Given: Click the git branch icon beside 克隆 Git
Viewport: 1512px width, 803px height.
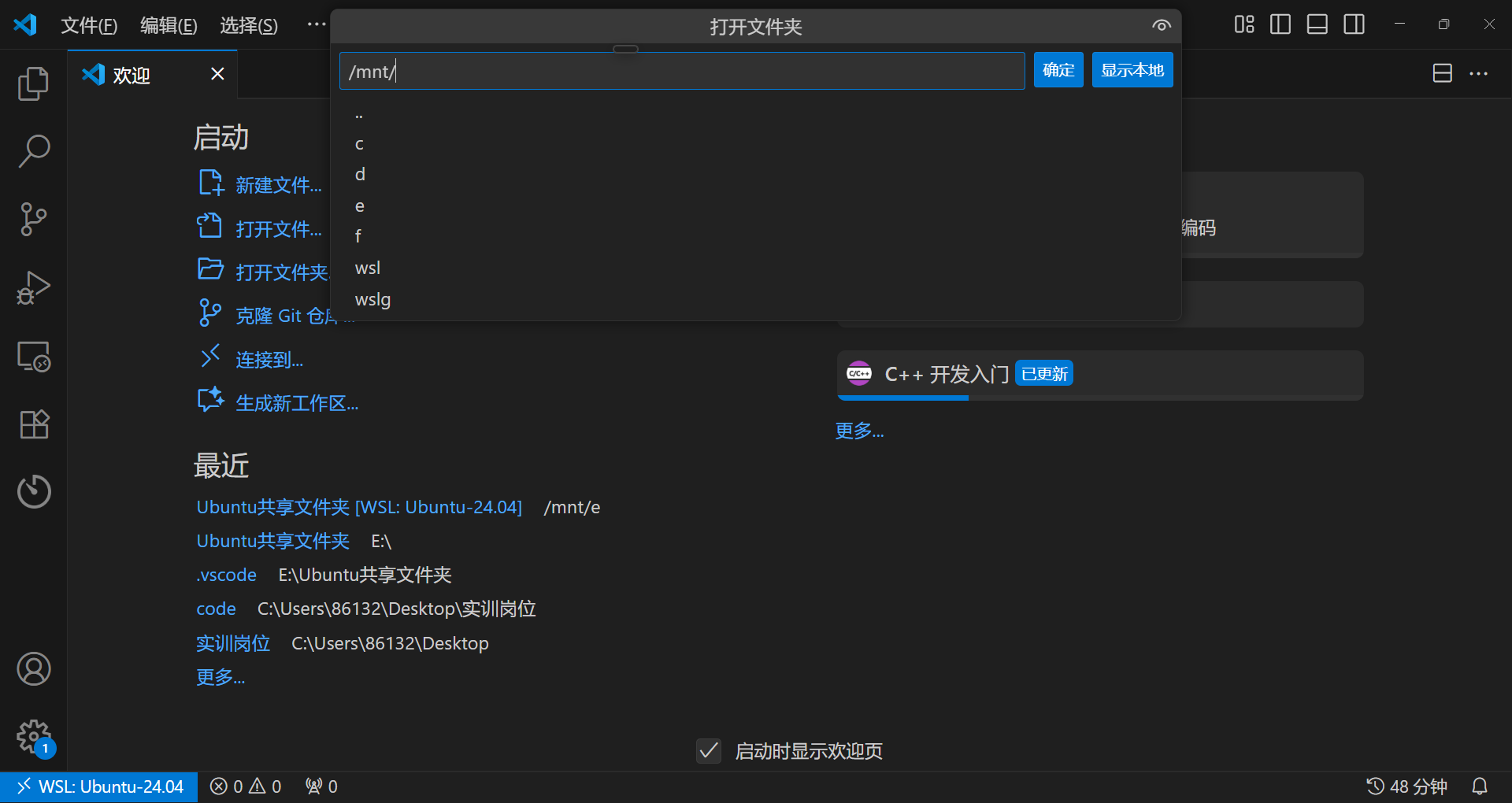Looking at the screenshot, I should click(210, 313).
